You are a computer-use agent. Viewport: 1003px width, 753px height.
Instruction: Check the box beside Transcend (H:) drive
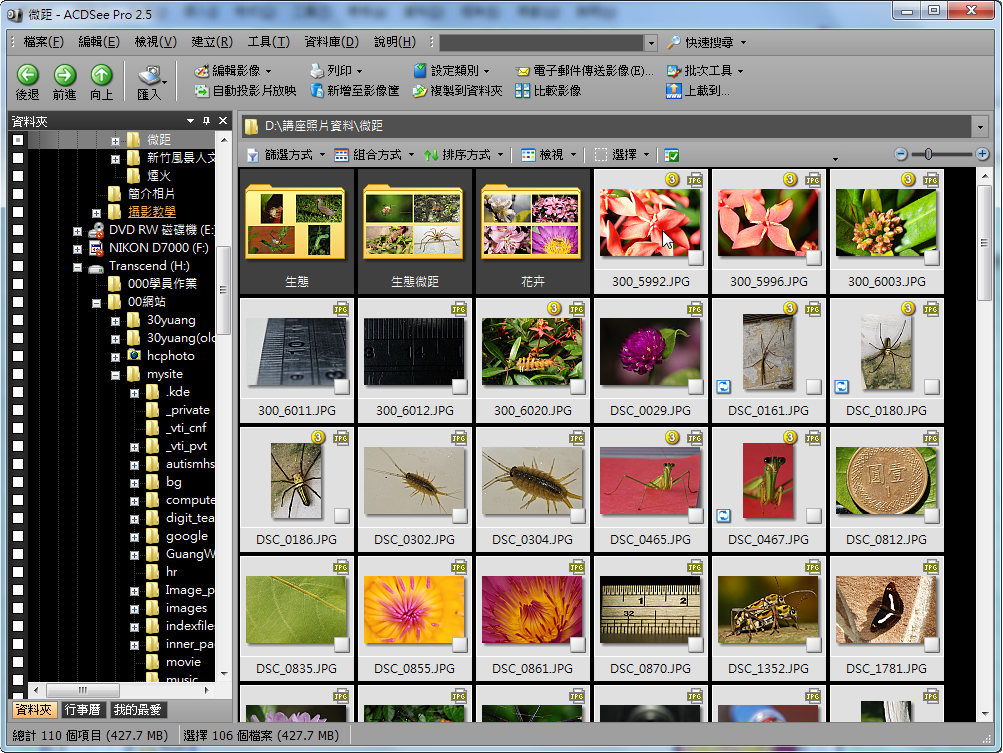(x=18, y=267)
